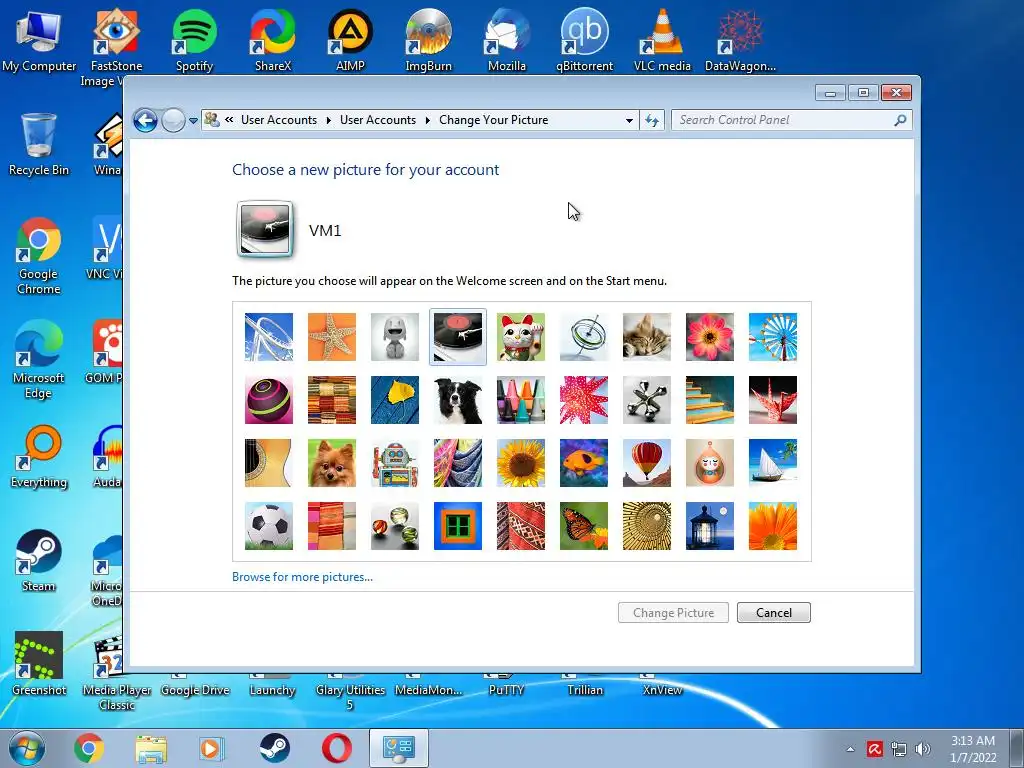Select the sleeping kitten picture
Image resolution: width=1024 pixels, height=768 pixels.
coord(647,337)
